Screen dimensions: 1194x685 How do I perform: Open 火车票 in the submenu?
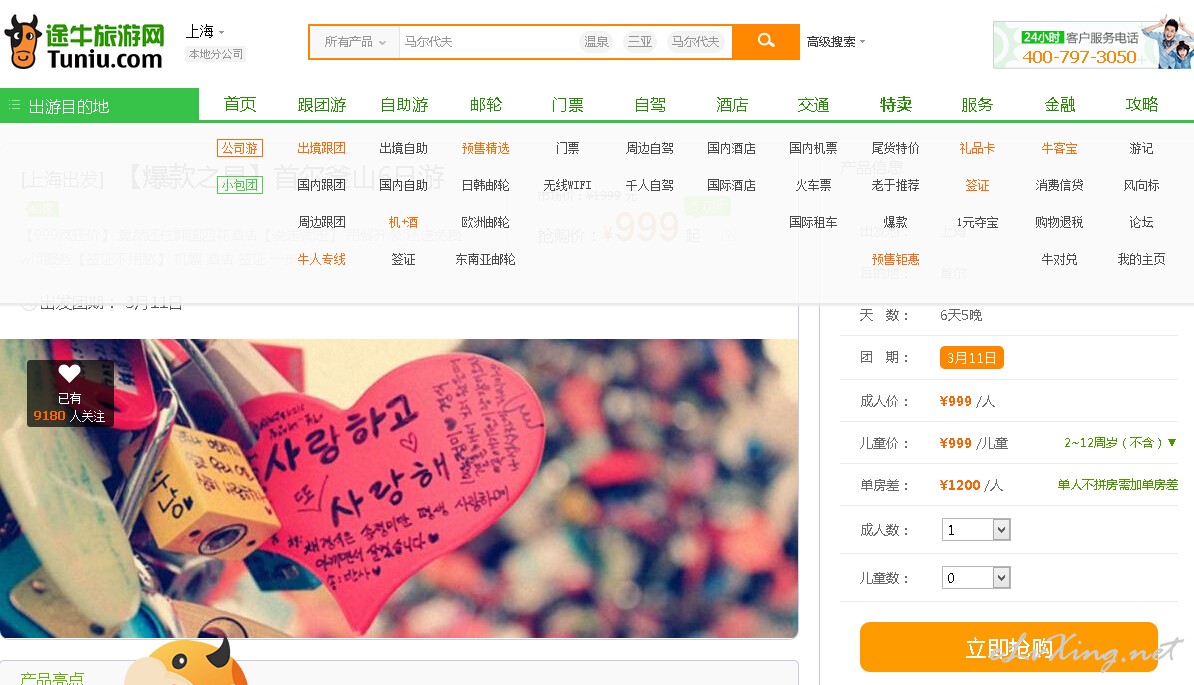(813, 185)
